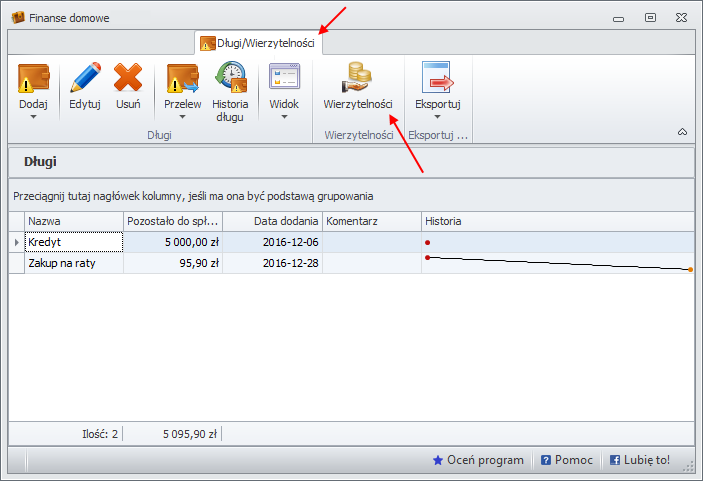This screenshot has height=481, width=703.
Task: Click the Lubię to! Facebook button
Action: coord(640,460)
